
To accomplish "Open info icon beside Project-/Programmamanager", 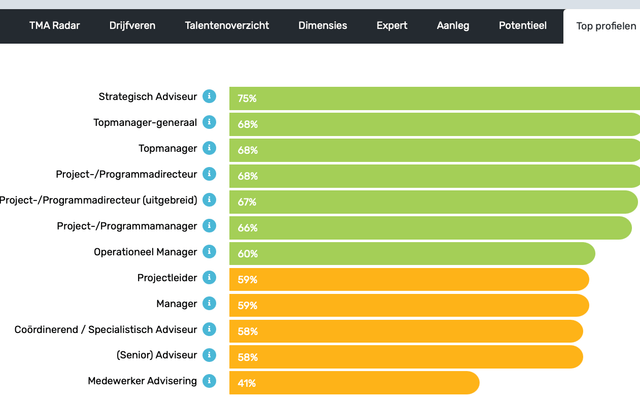I will coord(209,226).
